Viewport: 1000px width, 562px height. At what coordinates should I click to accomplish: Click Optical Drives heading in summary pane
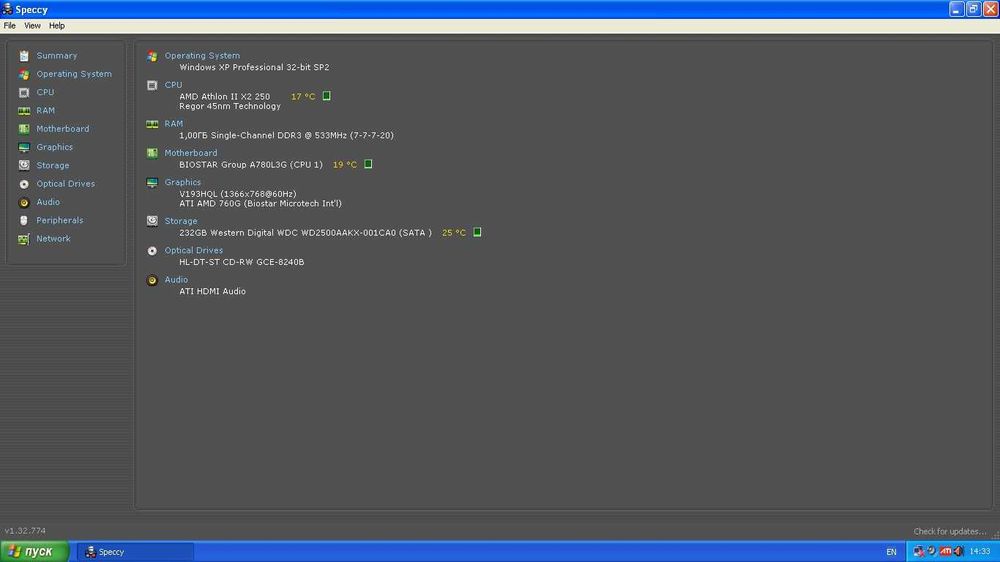click(x=194, y=251)
